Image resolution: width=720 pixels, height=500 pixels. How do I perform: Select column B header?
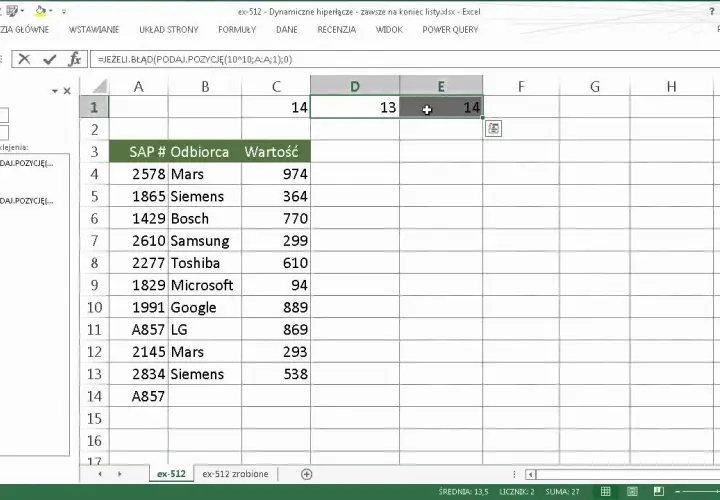tap(205, 86)
